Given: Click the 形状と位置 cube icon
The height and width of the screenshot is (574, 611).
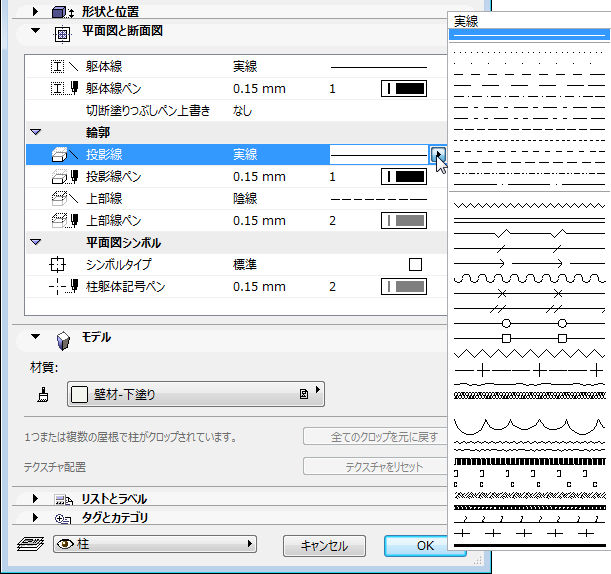Looking at the screenshot, I should pos(62,12).
